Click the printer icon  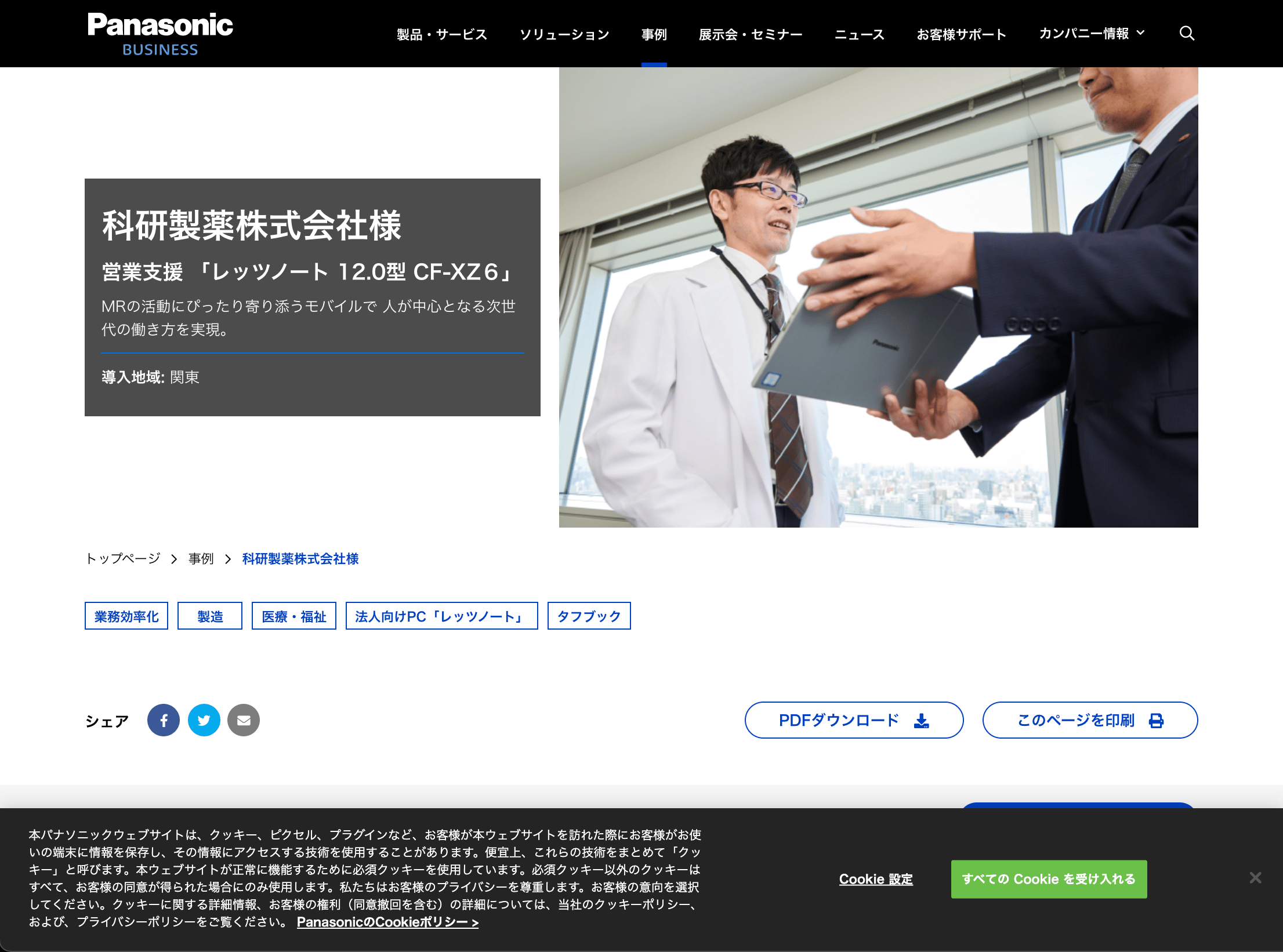pos(1157,721)
